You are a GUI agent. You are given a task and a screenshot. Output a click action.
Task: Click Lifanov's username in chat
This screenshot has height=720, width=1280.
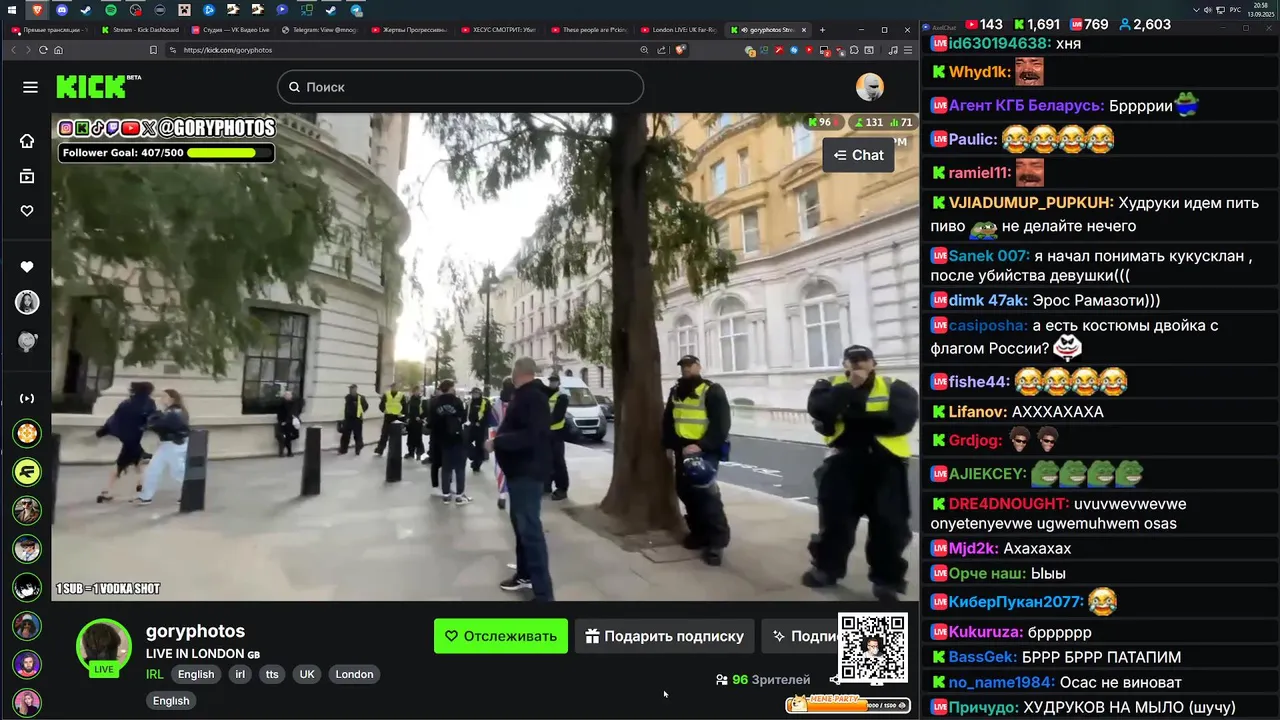click(x=977, y=412)
